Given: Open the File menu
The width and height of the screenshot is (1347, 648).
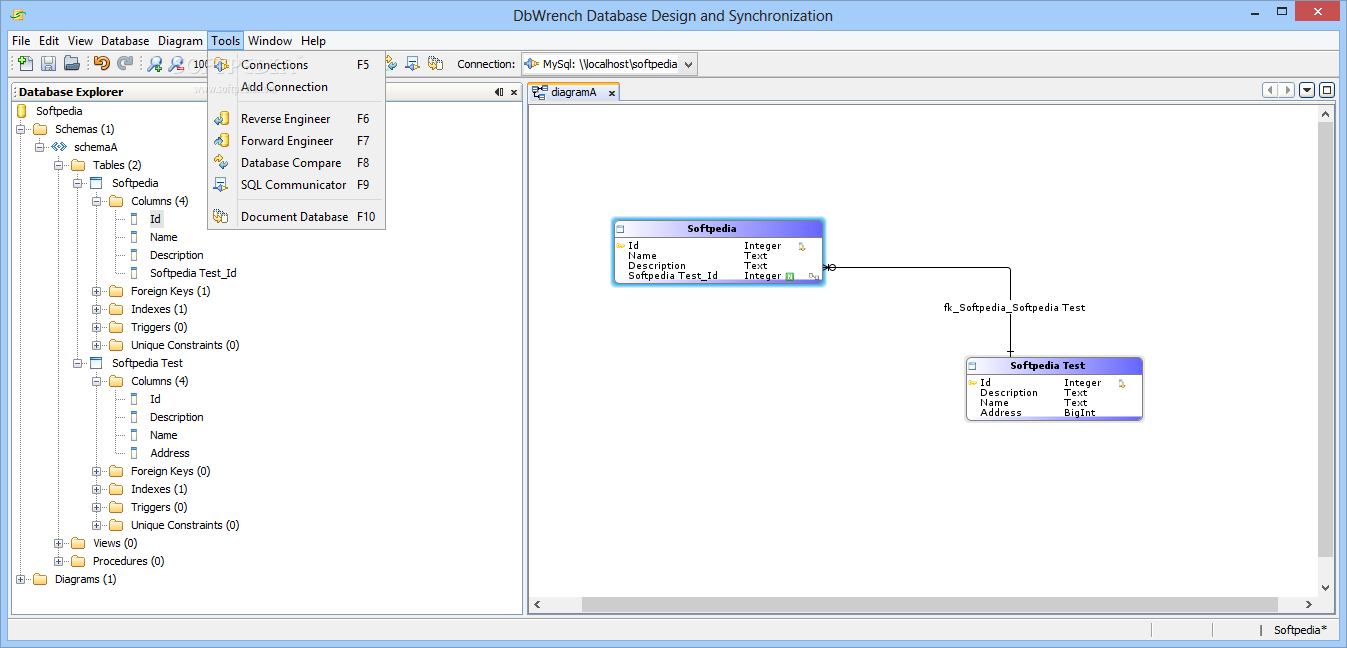Looking at the screenshot, I should pos(21,41).
